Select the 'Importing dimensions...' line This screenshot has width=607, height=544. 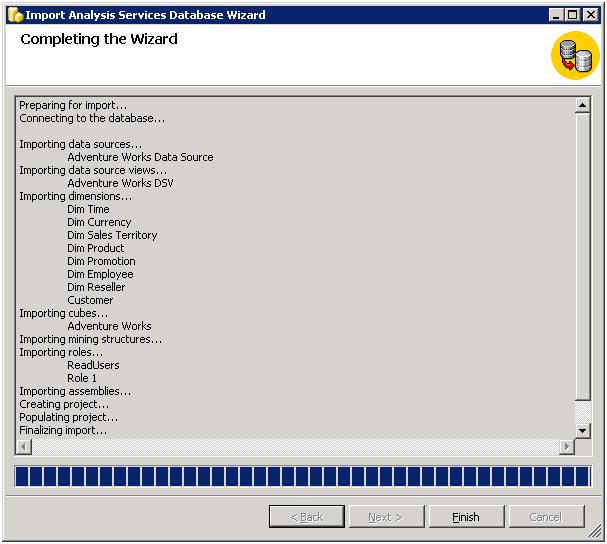(75, 196)
